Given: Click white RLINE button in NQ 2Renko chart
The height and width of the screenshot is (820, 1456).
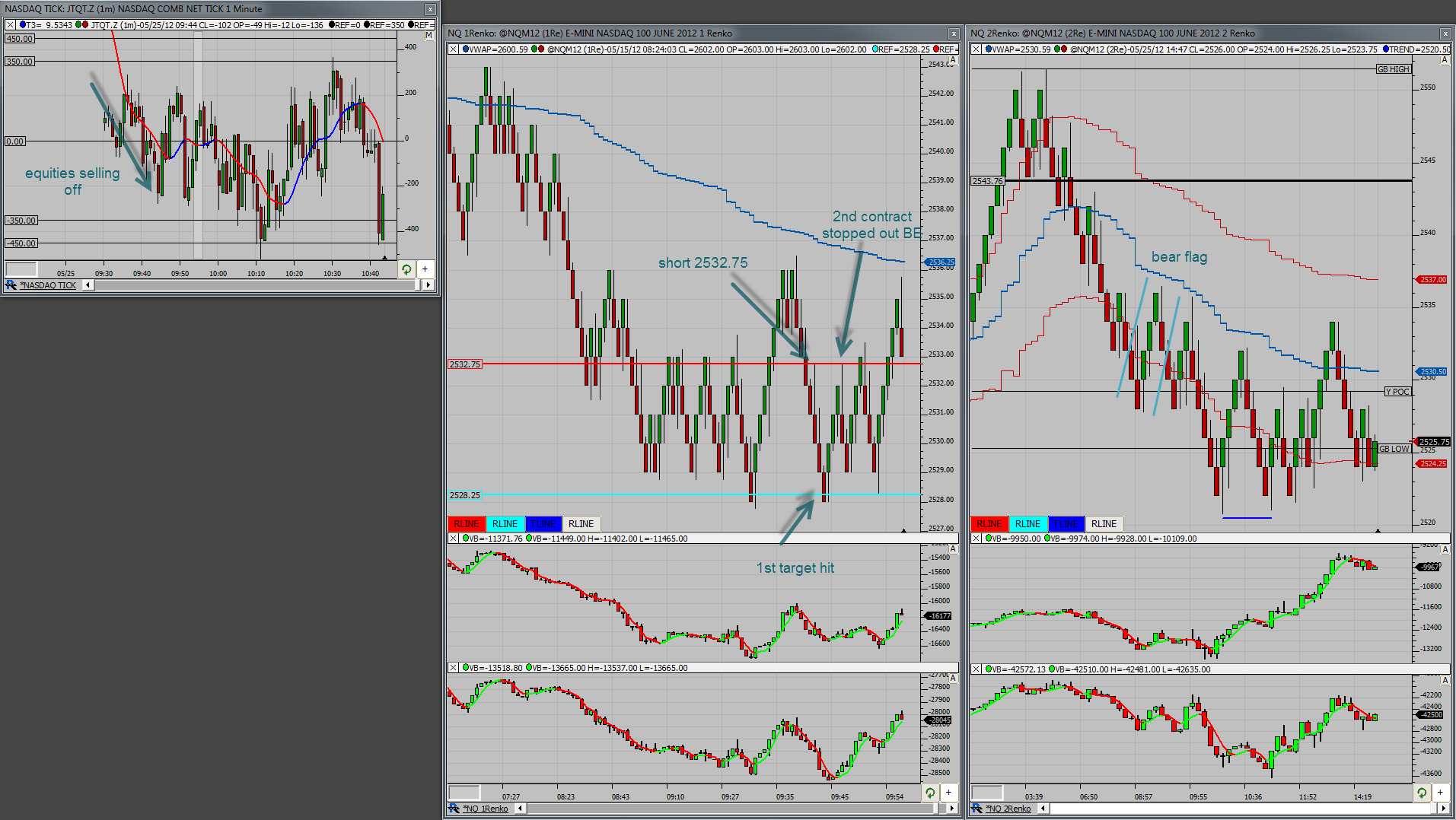Looking at the screenshot, I should click(x=1104, y=524).
